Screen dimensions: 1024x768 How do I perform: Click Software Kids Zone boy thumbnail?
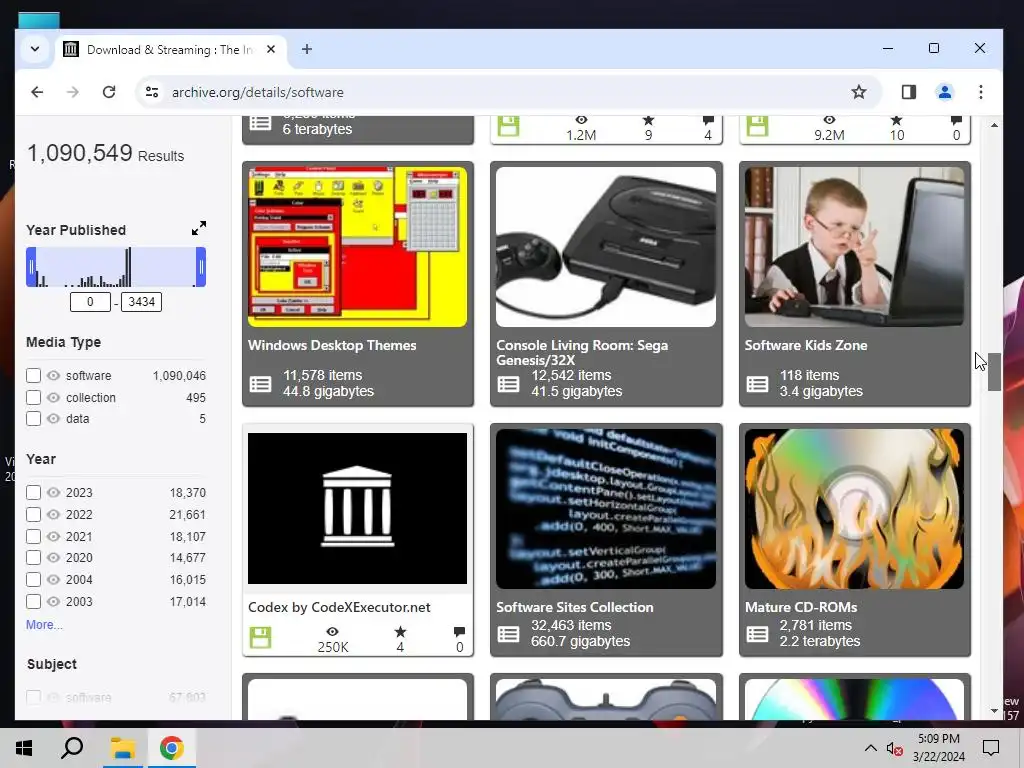(854, 247)
